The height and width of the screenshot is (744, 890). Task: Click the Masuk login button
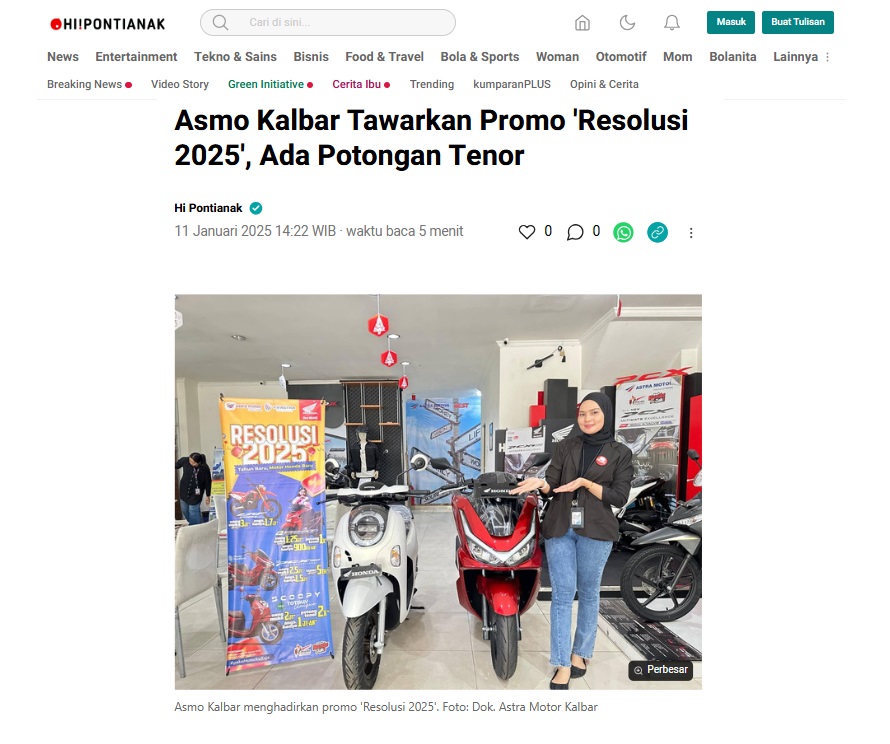(x=731, y=22)
